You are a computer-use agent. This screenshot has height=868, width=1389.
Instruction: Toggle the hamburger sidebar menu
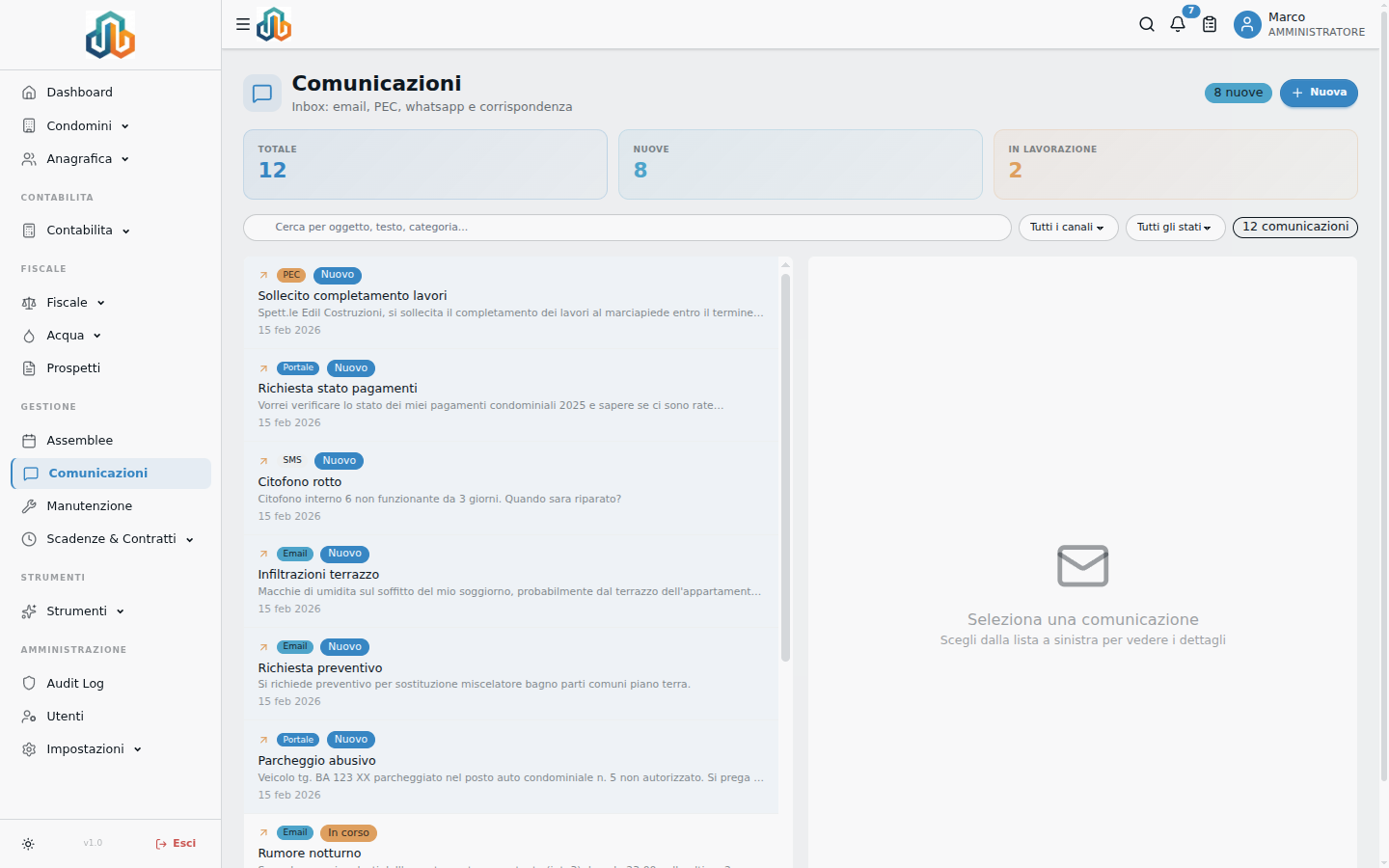click(x=243, y=24)
